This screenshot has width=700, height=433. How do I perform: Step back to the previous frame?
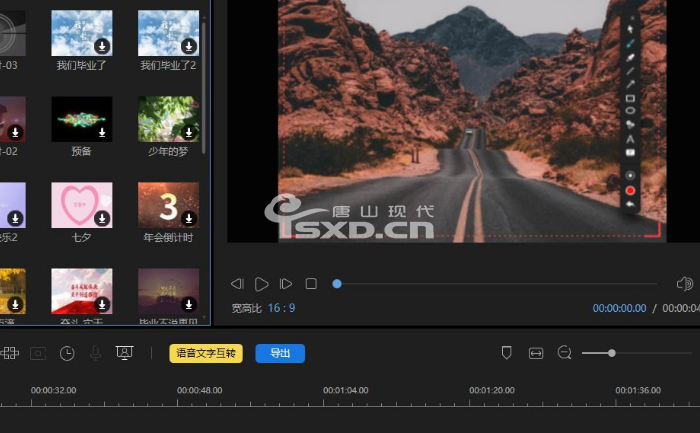[237, 283]
